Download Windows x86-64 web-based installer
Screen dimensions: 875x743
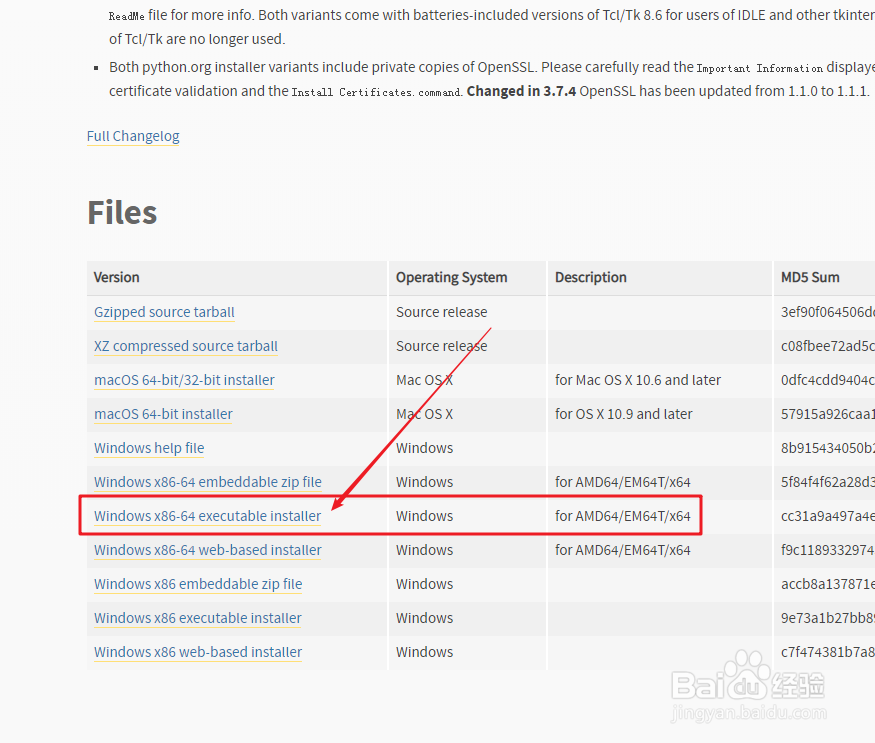[208, 550]
